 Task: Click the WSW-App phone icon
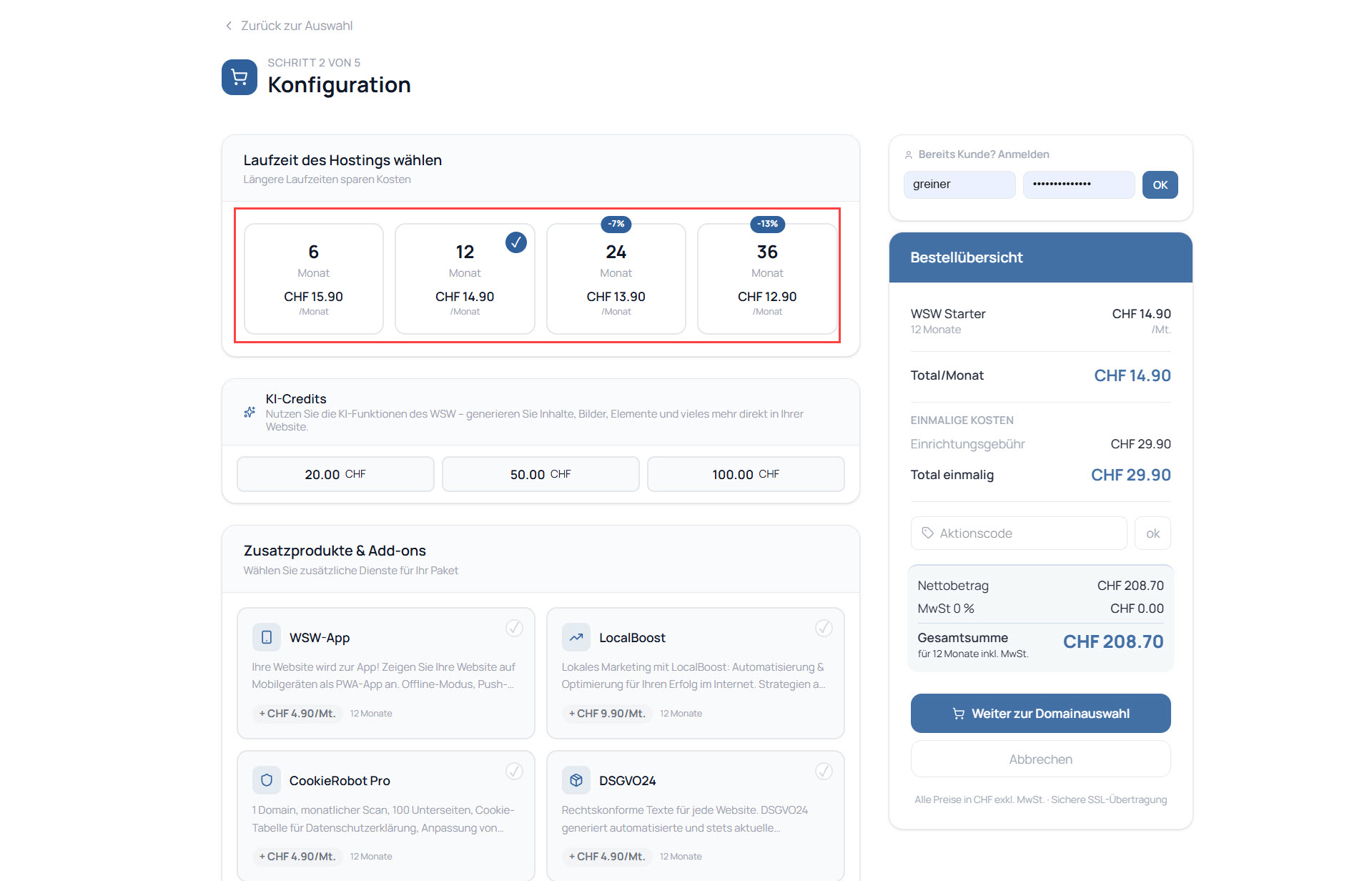point(266,637)
